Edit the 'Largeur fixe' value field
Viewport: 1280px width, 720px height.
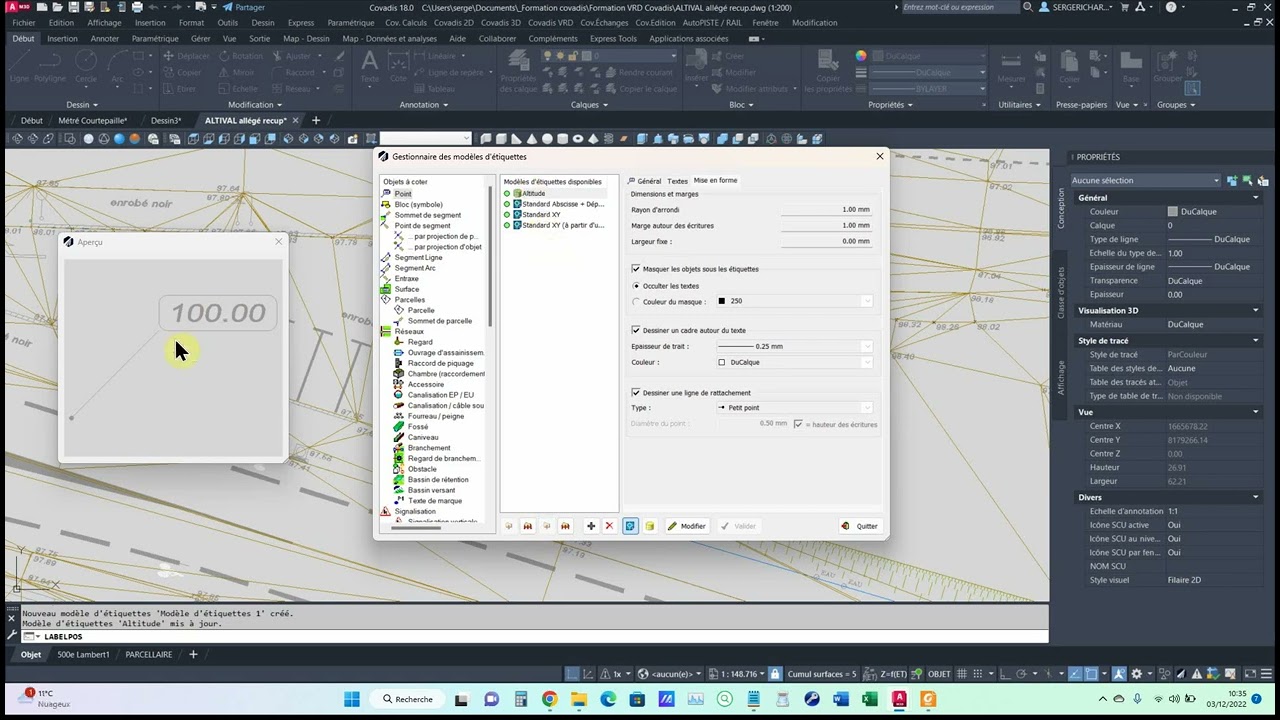[826, 241]
